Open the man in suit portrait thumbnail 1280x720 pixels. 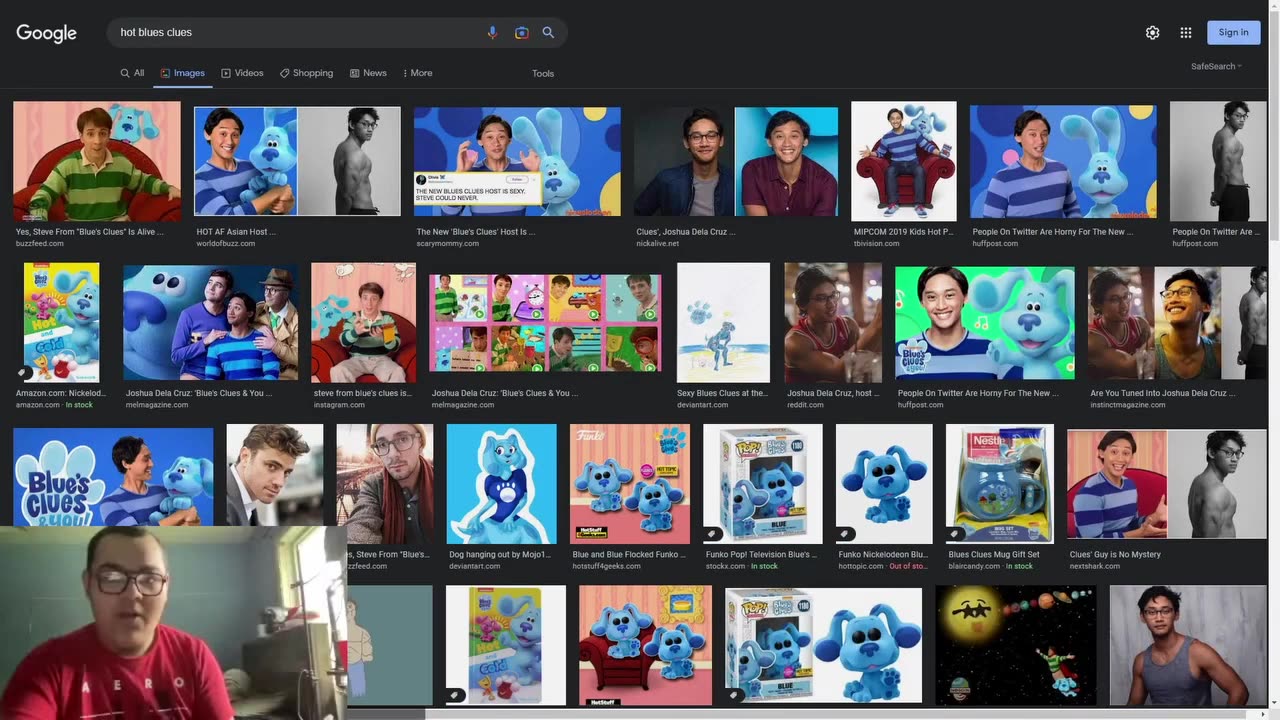pos(275,476)
